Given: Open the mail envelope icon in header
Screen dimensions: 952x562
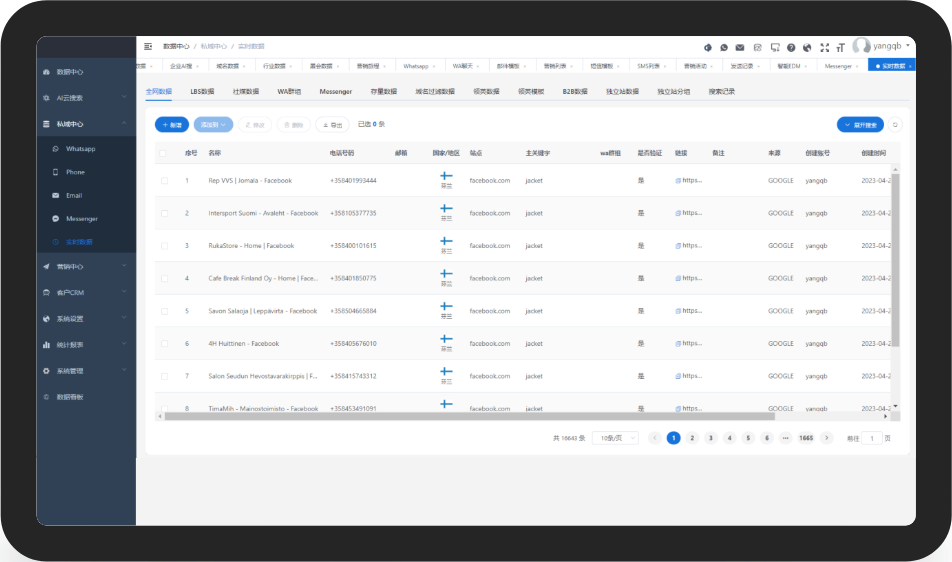Looking at the screenshot, I should click(x=740, y=47).
